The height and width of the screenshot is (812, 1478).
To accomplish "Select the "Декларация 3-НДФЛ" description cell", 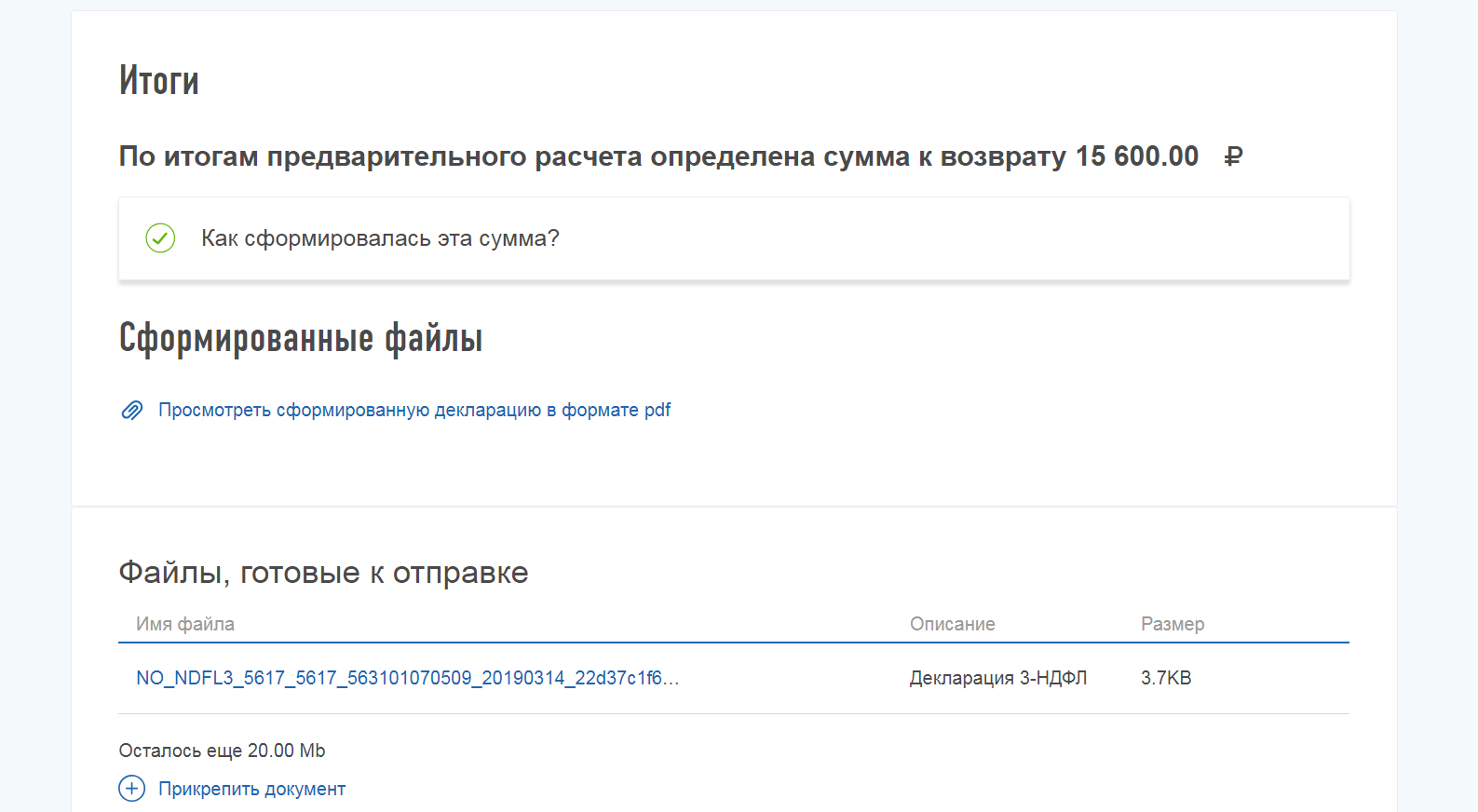I will coord(997,678).
